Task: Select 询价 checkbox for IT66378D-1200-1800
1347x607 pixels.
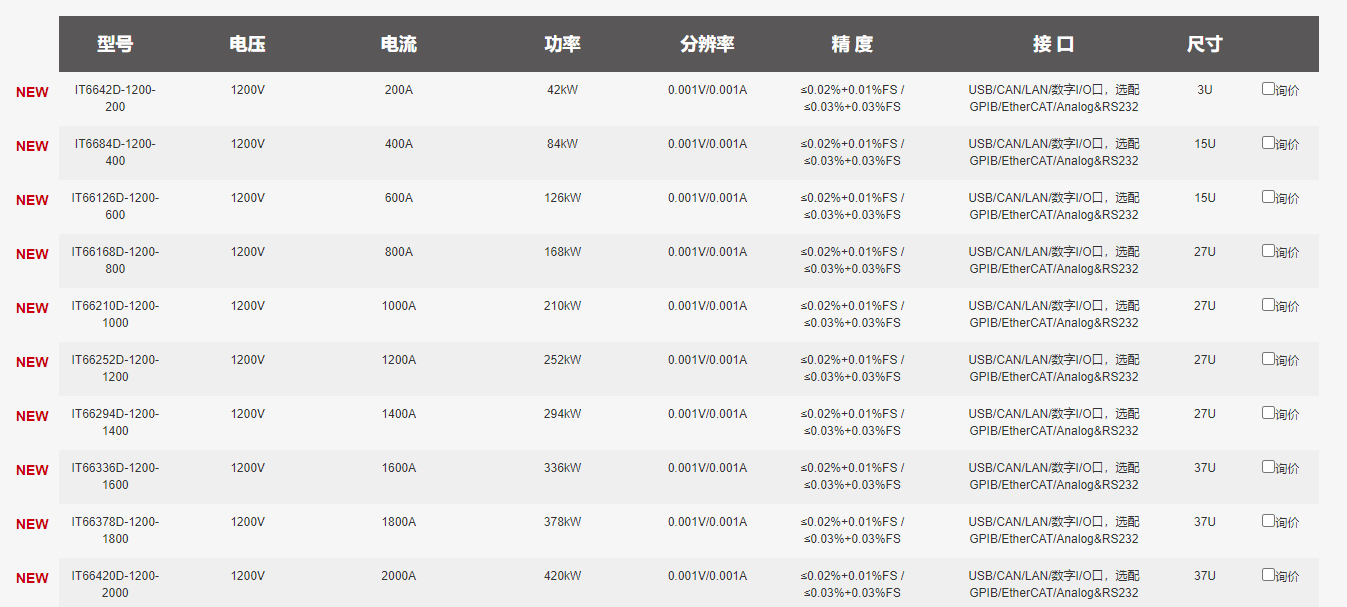Action: click(x=1268, y=521)
